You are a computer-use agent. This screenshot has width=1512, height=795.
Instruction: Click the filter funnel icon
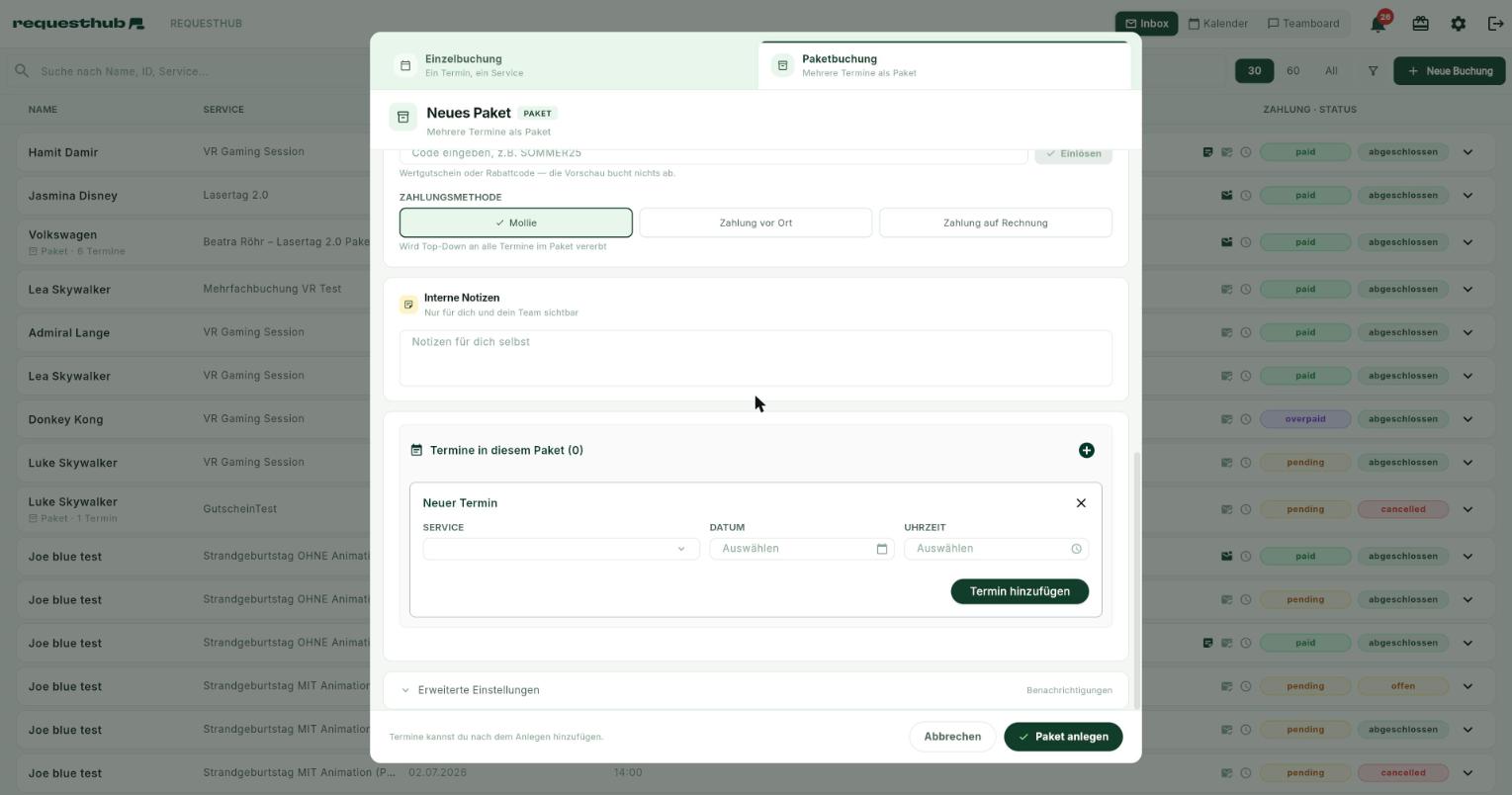(x=1373, y=71)
